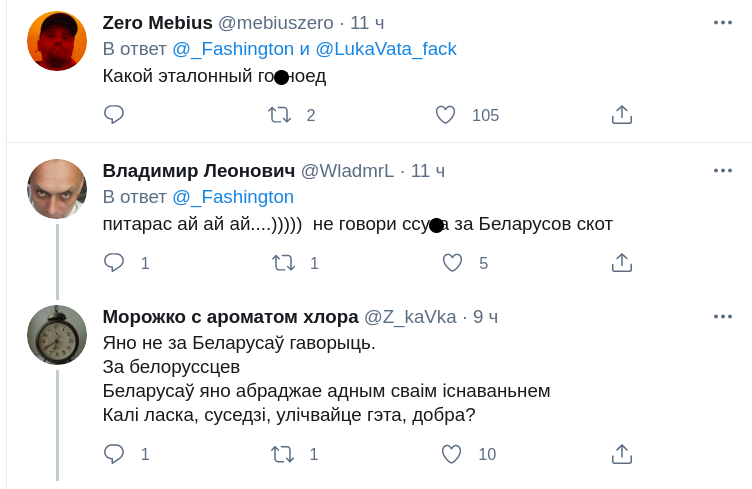Viewport: 752px width, 489px height.
Task: Retweet Владимир Леонович's tweet
Action: point(283,263)
